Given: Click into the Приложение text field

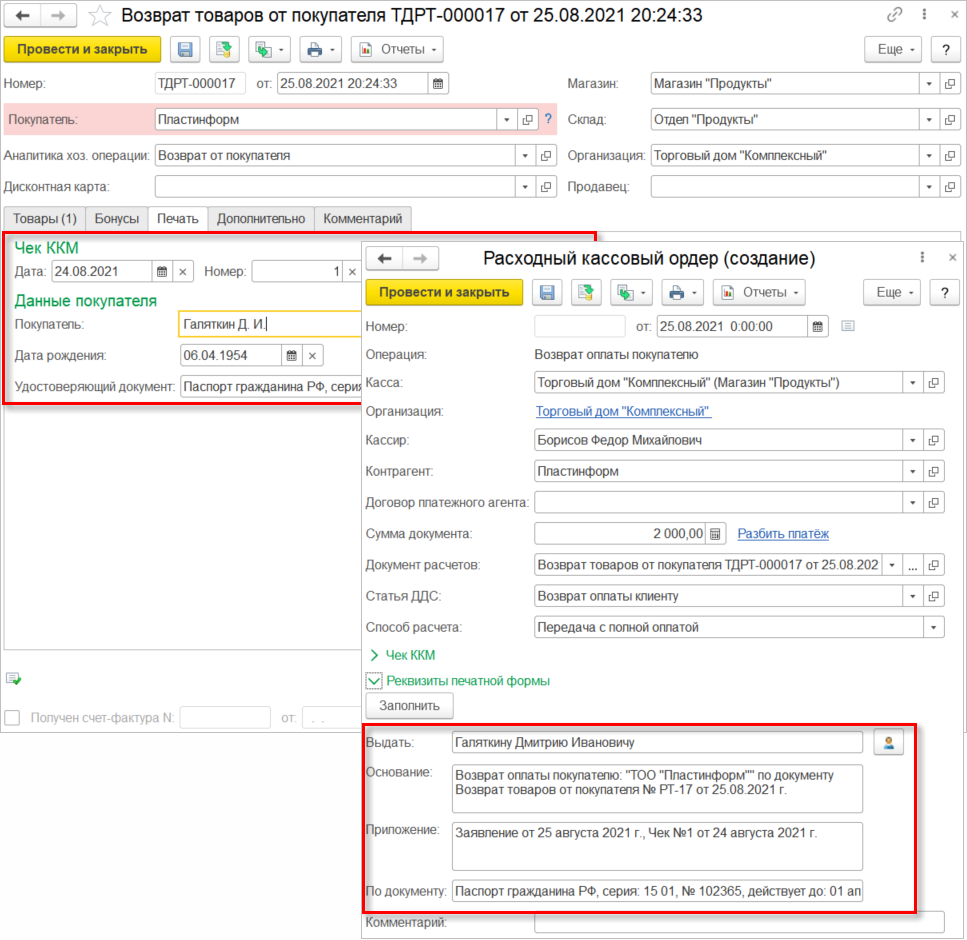Looking at the screenshot, I should click(657, 846).
